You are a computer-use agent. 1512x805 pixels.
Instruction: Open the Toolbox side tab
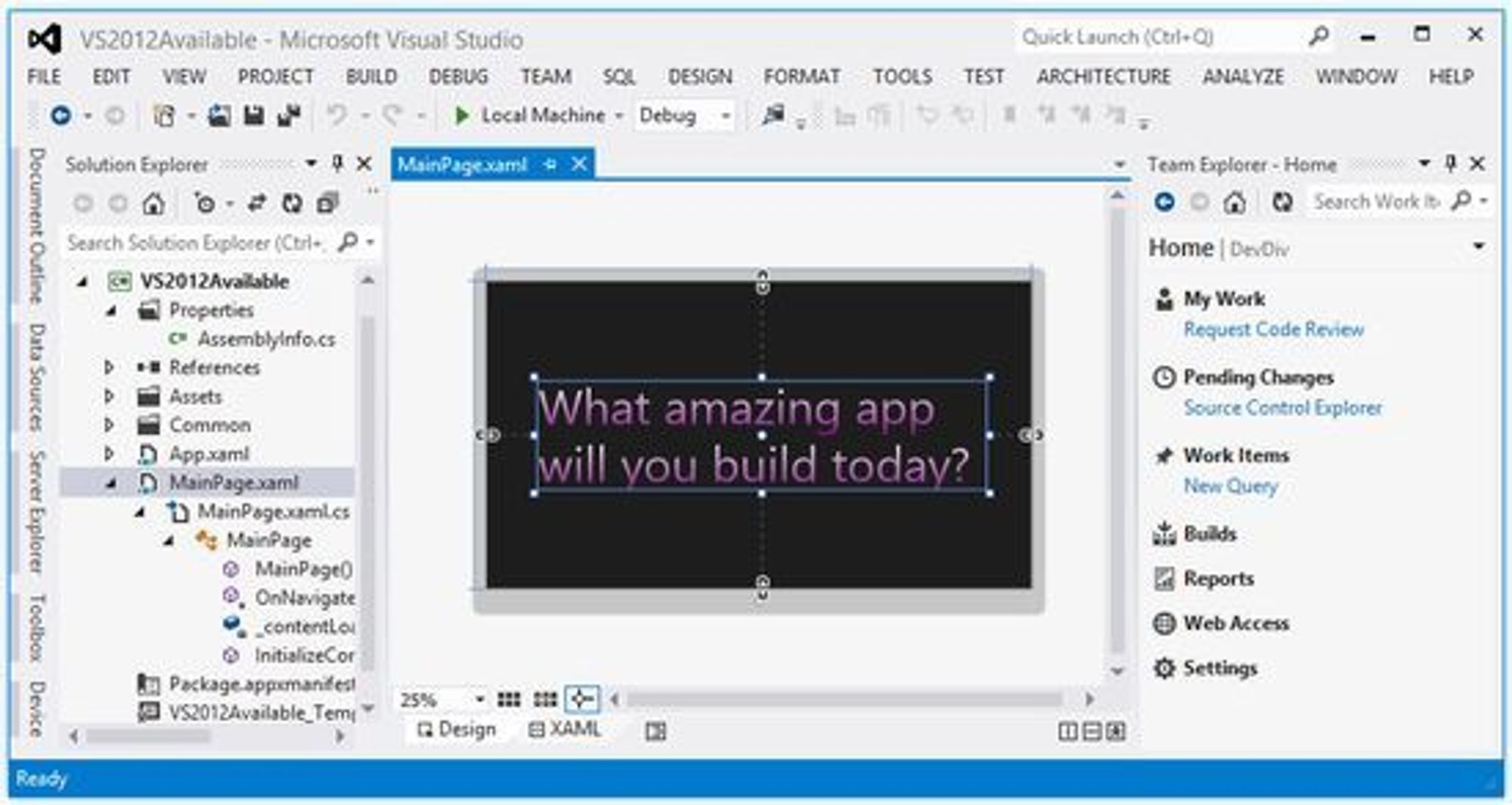[x=36, y=627]
